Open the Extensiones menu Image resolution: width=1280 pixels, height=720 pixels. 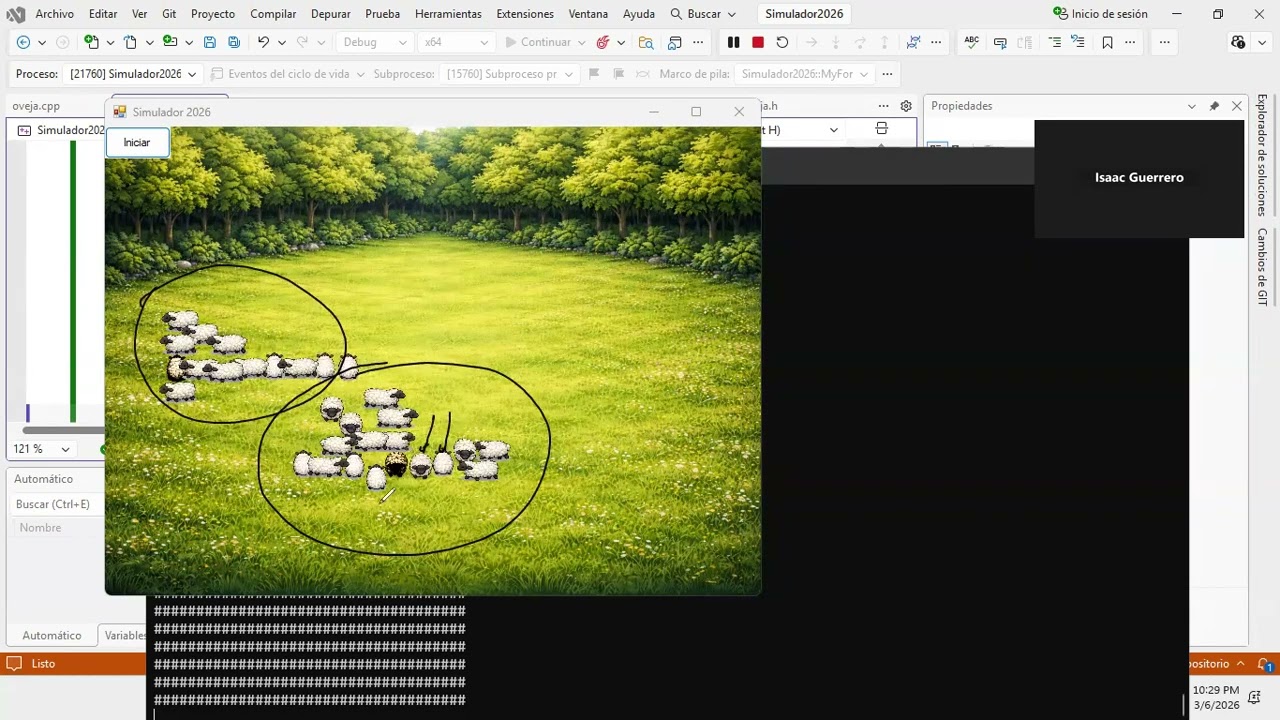pos(525,14)
